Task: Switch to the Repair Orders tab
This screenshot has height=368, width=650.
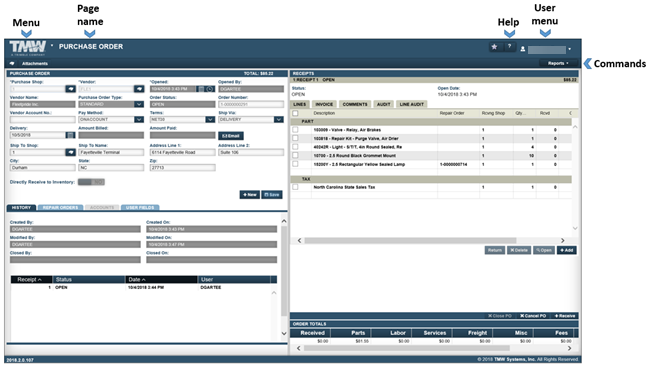Action: pyautogui.click(x=60, y=207)
